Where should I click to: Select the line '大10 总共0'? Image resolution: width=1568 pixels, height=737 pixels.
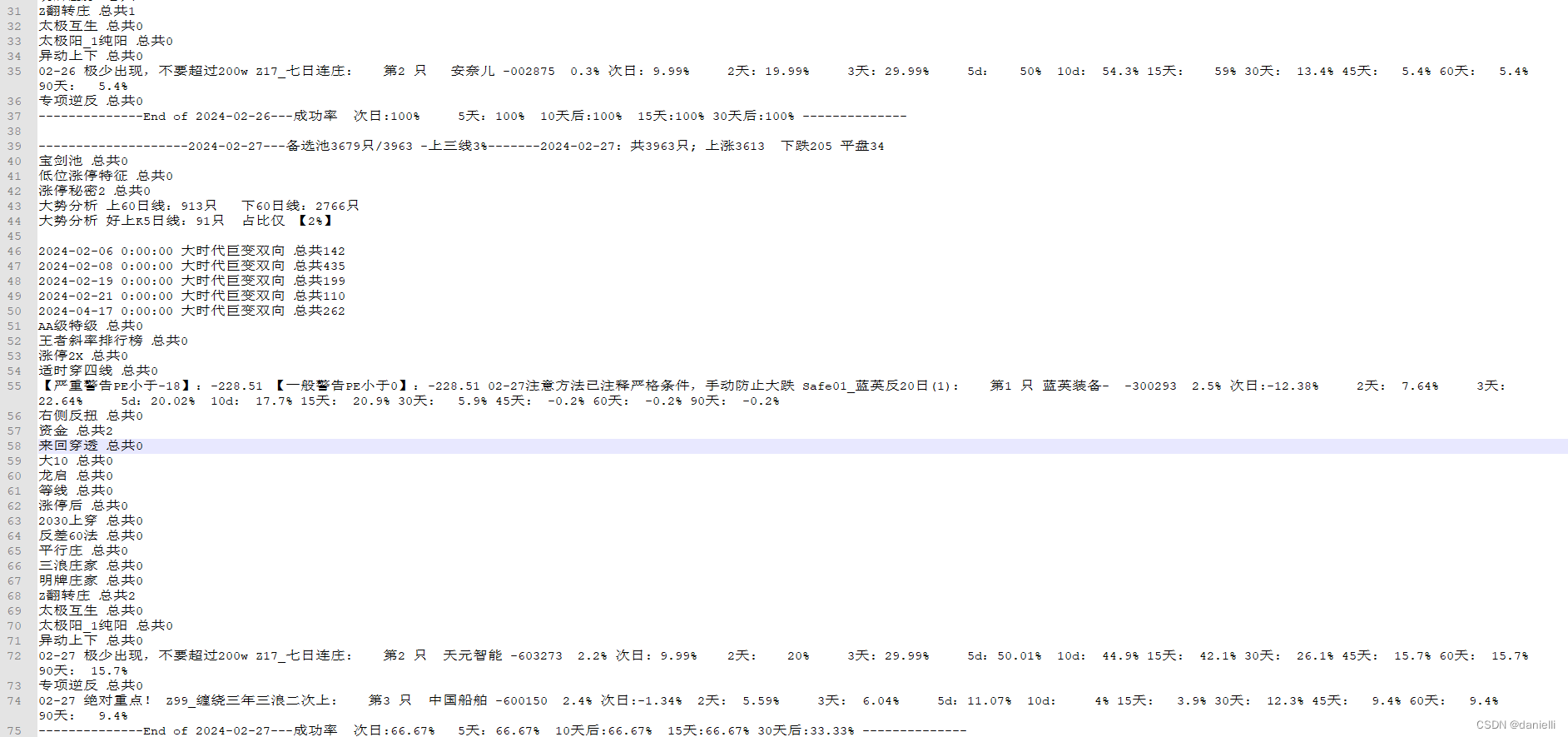pos(76,461)
